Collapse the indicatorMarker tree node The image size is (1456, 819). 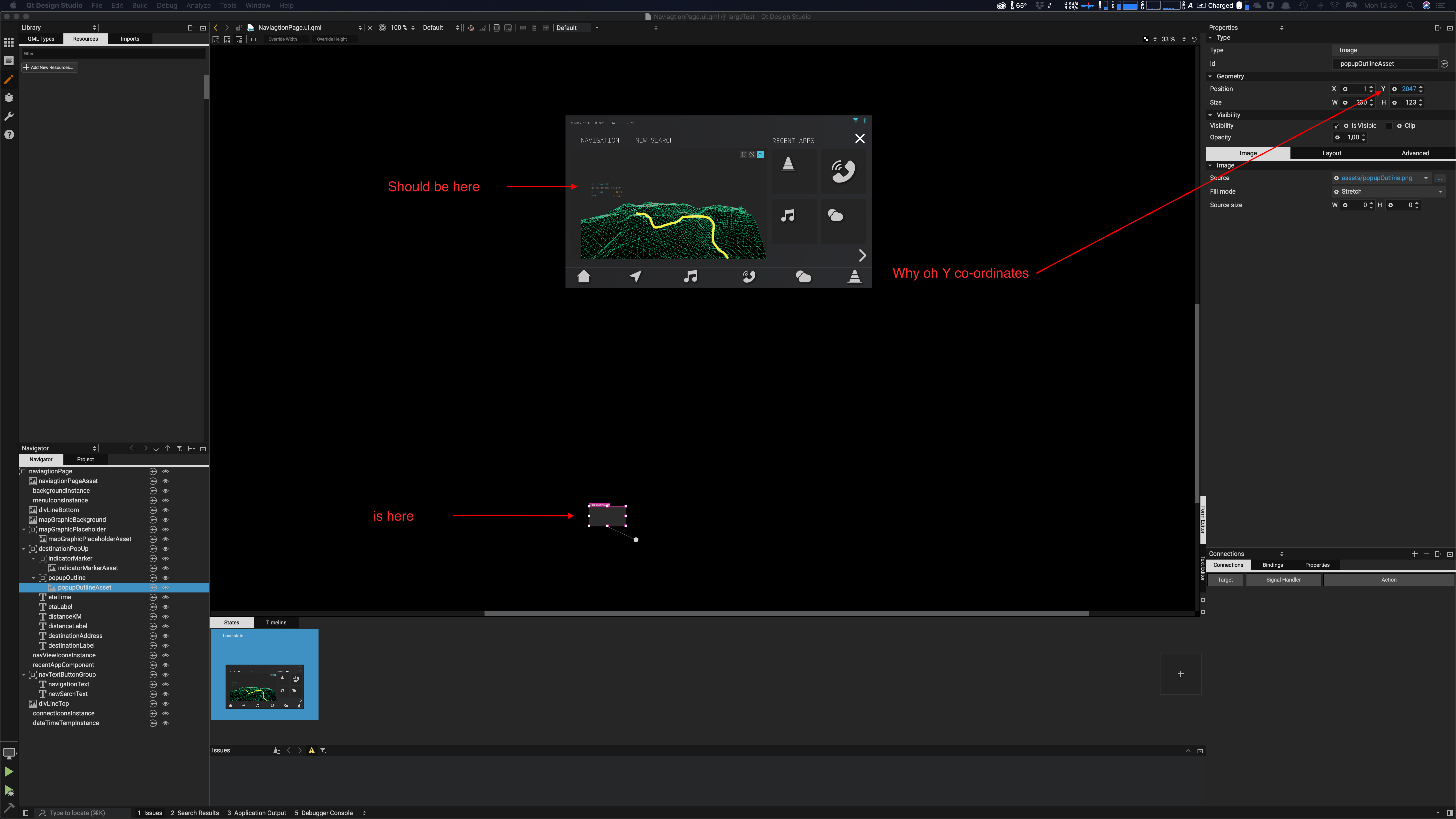(x=33, y=558)
